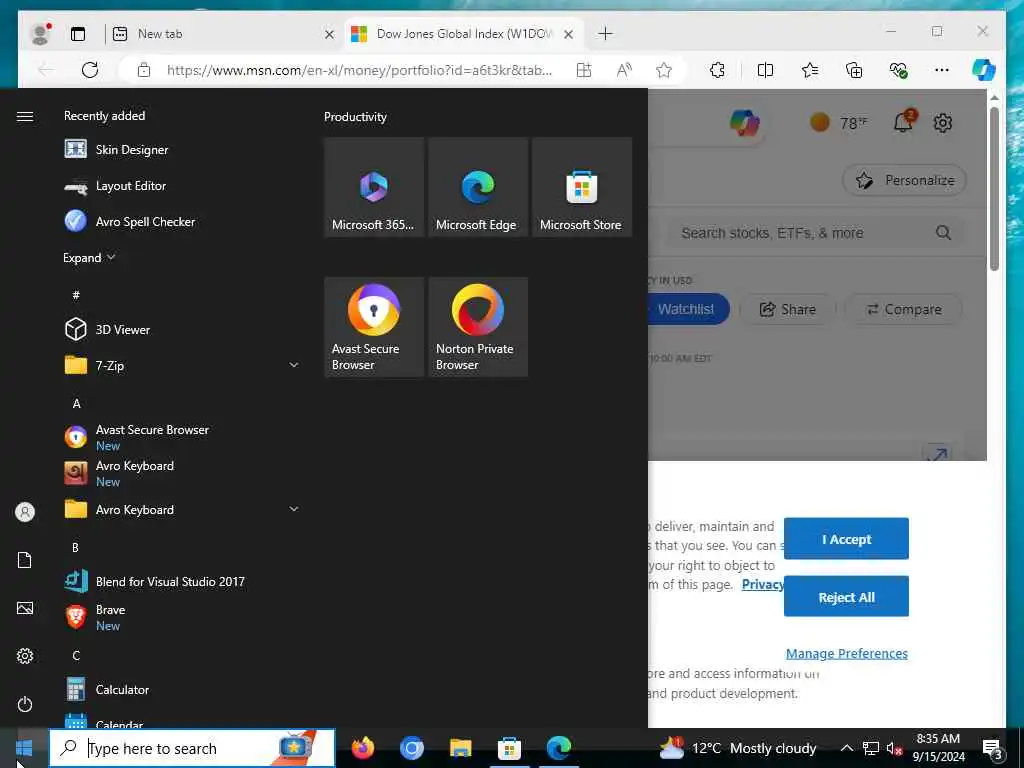Viewport: 1024px width, 768px height.
Task: Click the Reject All button
Action: coord(846,596)
